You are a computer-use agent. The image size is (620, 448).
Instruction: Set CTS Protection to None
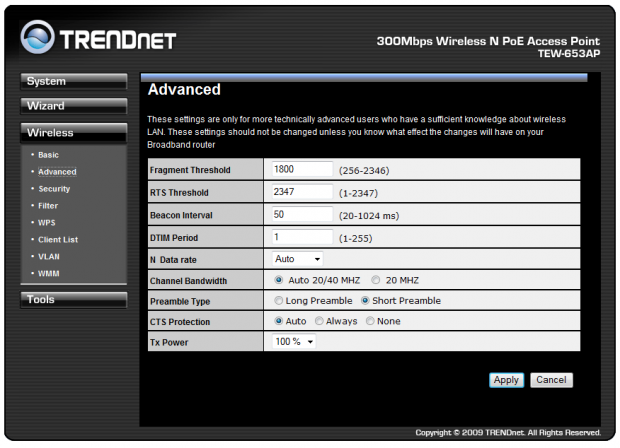tap(370, 321)
